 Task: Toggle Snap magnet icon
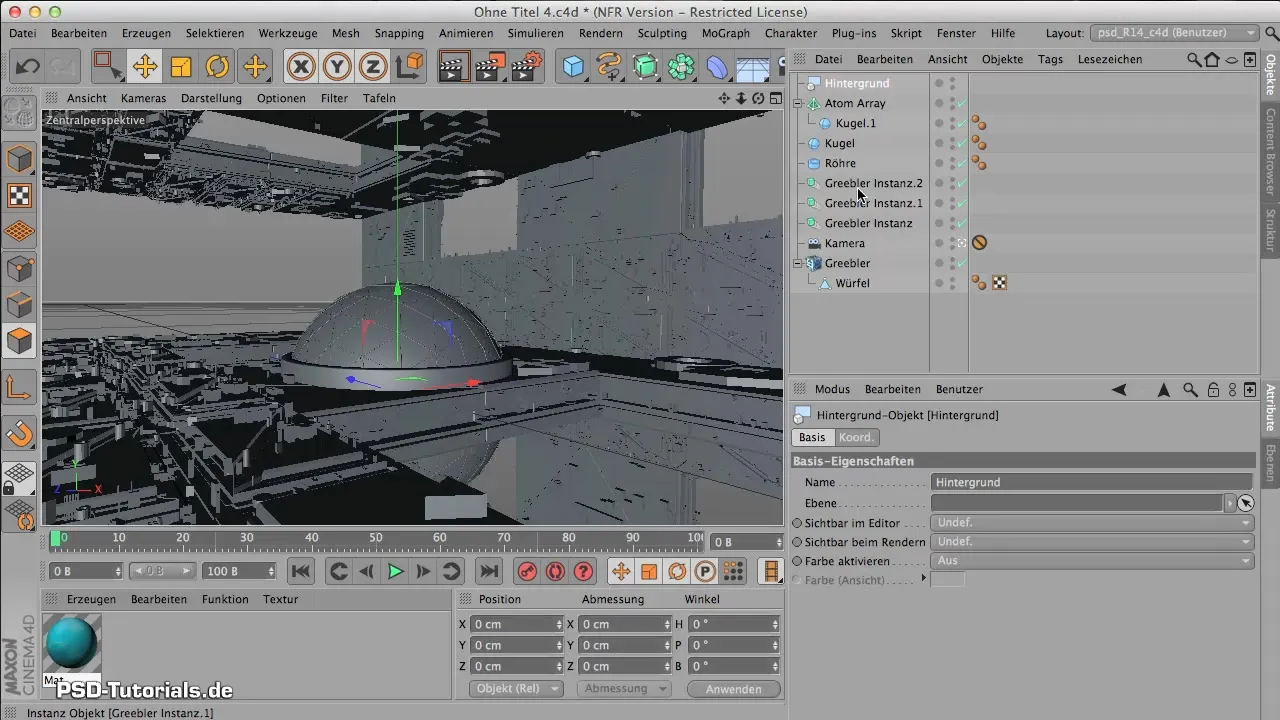[x=19, y=432]
